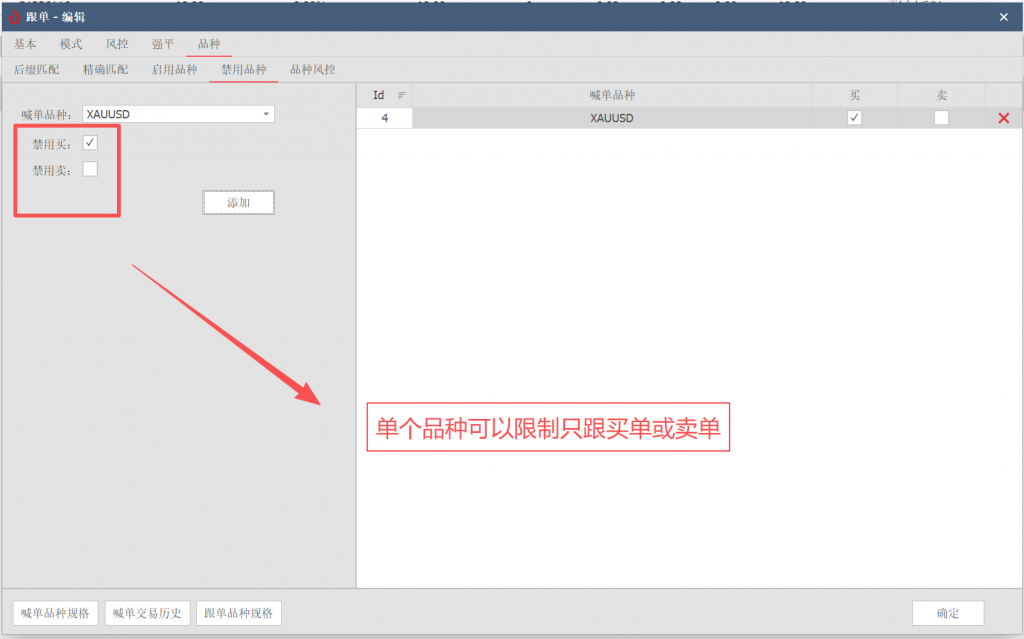Open the 品种风控 sub-tab

[x=312, y=70]
